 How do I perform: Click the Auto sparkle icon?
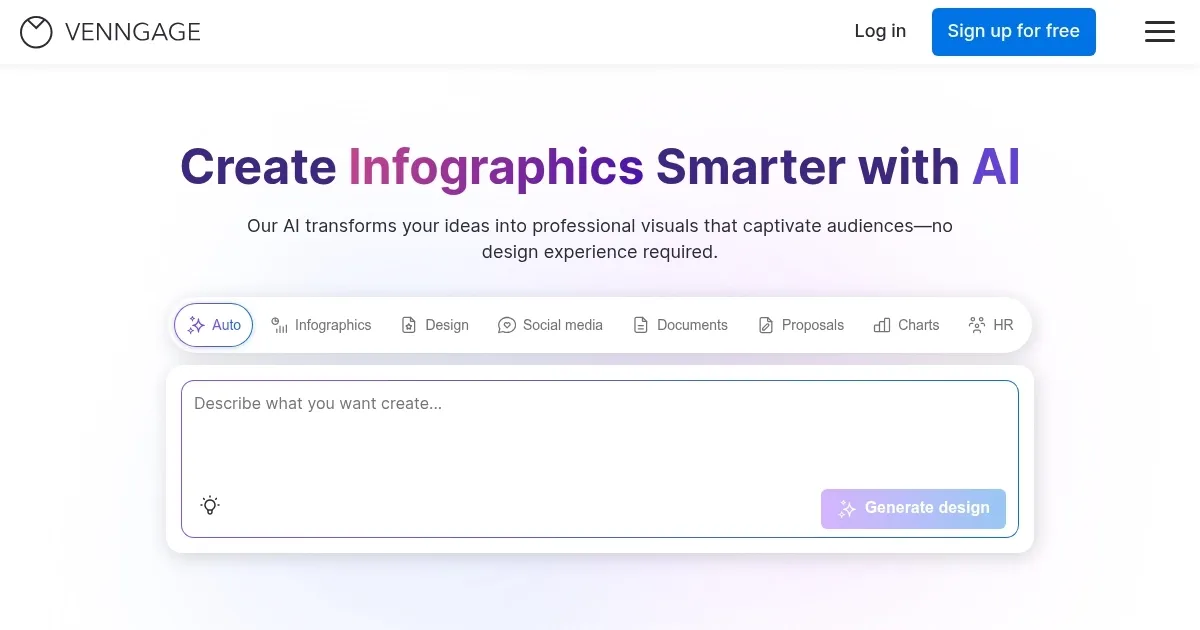pyautogui.click(x=196, y=324)
